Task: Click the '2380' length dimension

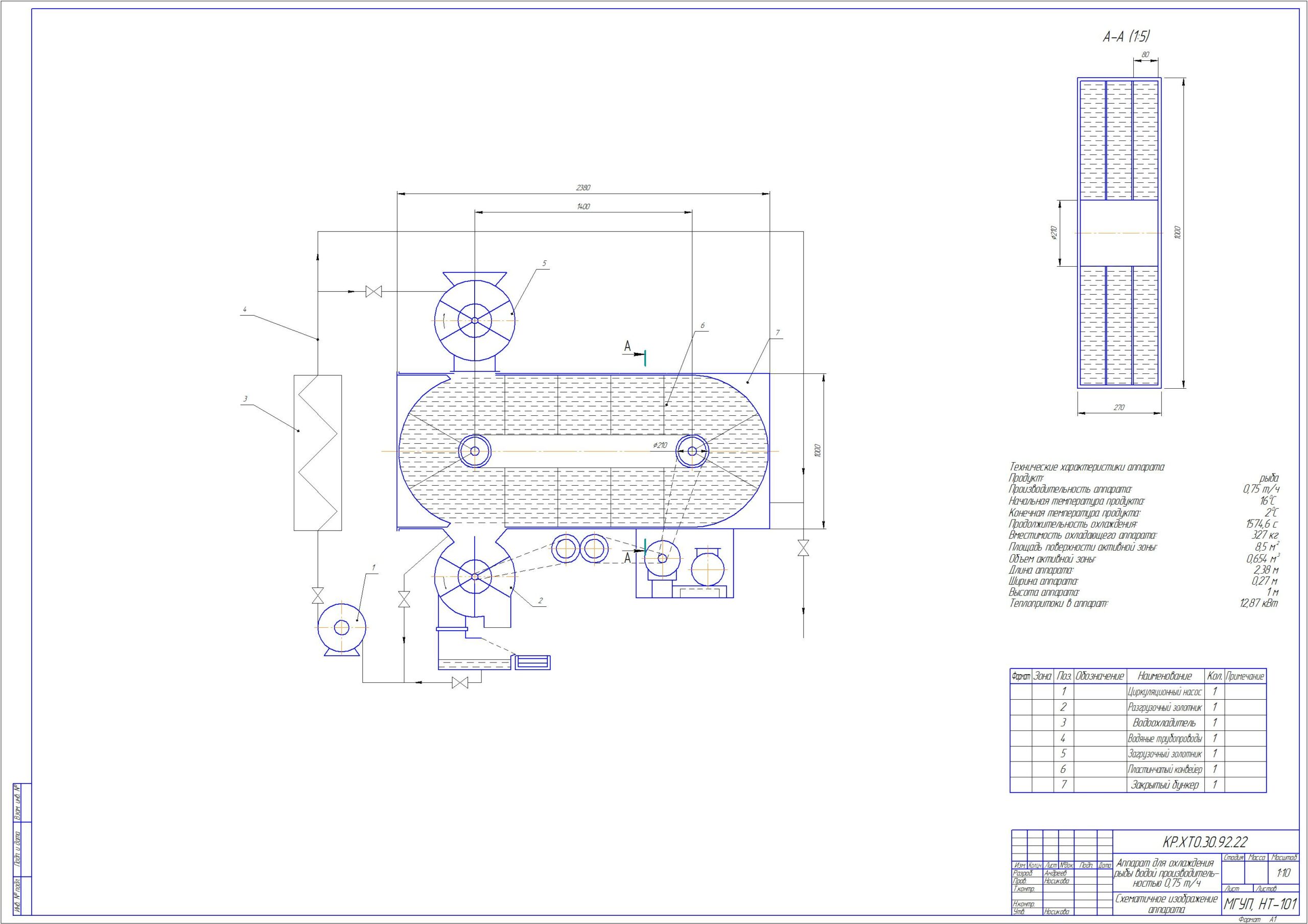Action: [x=583, y=187]
